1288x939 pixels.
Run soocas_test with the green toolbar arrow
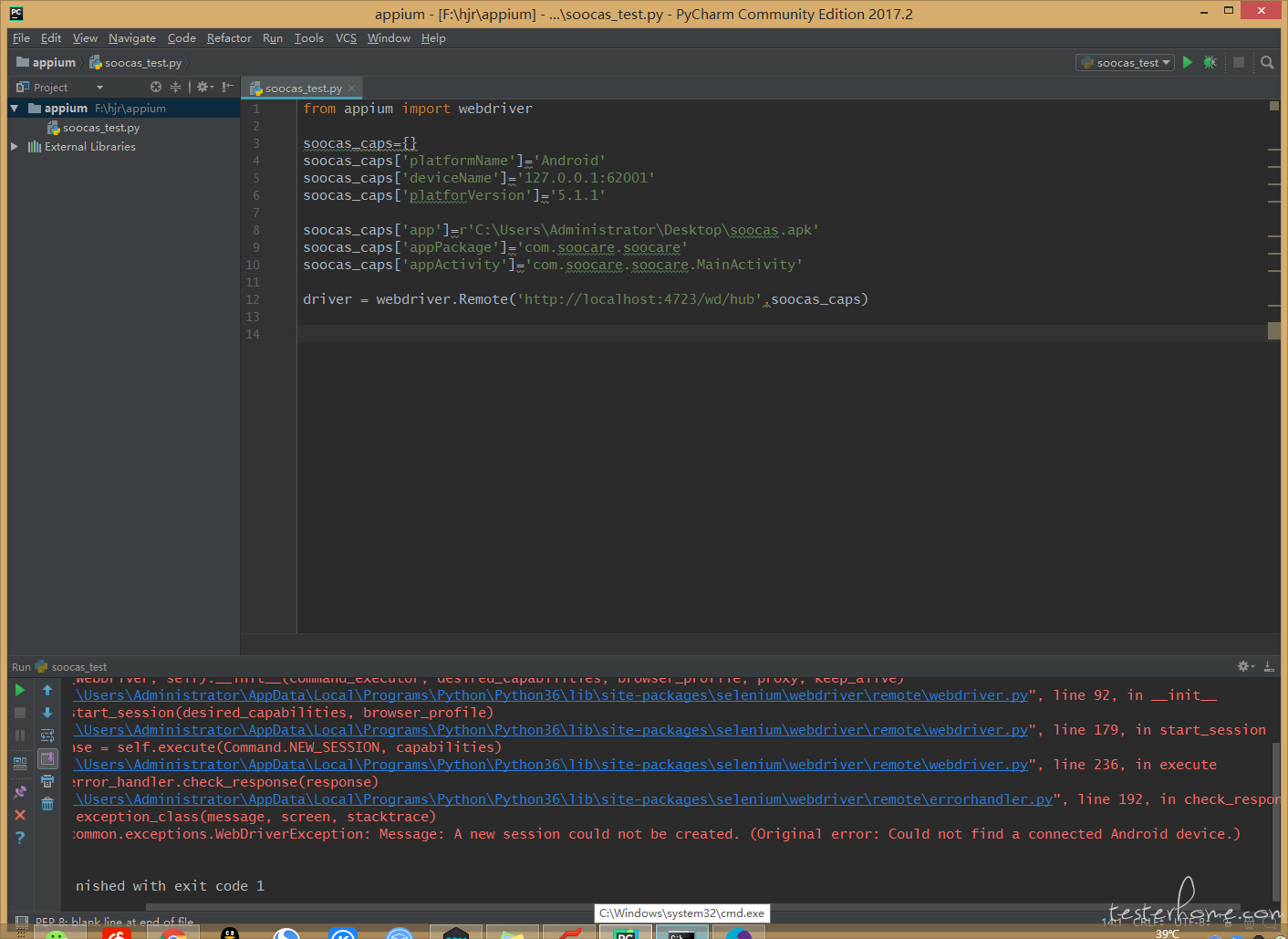[x=1188, y=62]
